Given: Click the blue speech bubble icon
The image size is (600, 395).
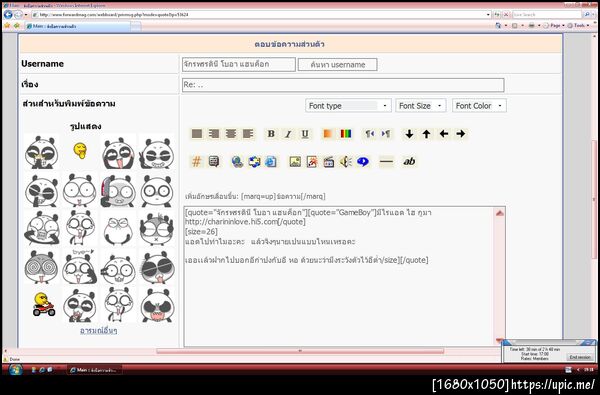Looking at the screenshot, I should coord(363,162).
